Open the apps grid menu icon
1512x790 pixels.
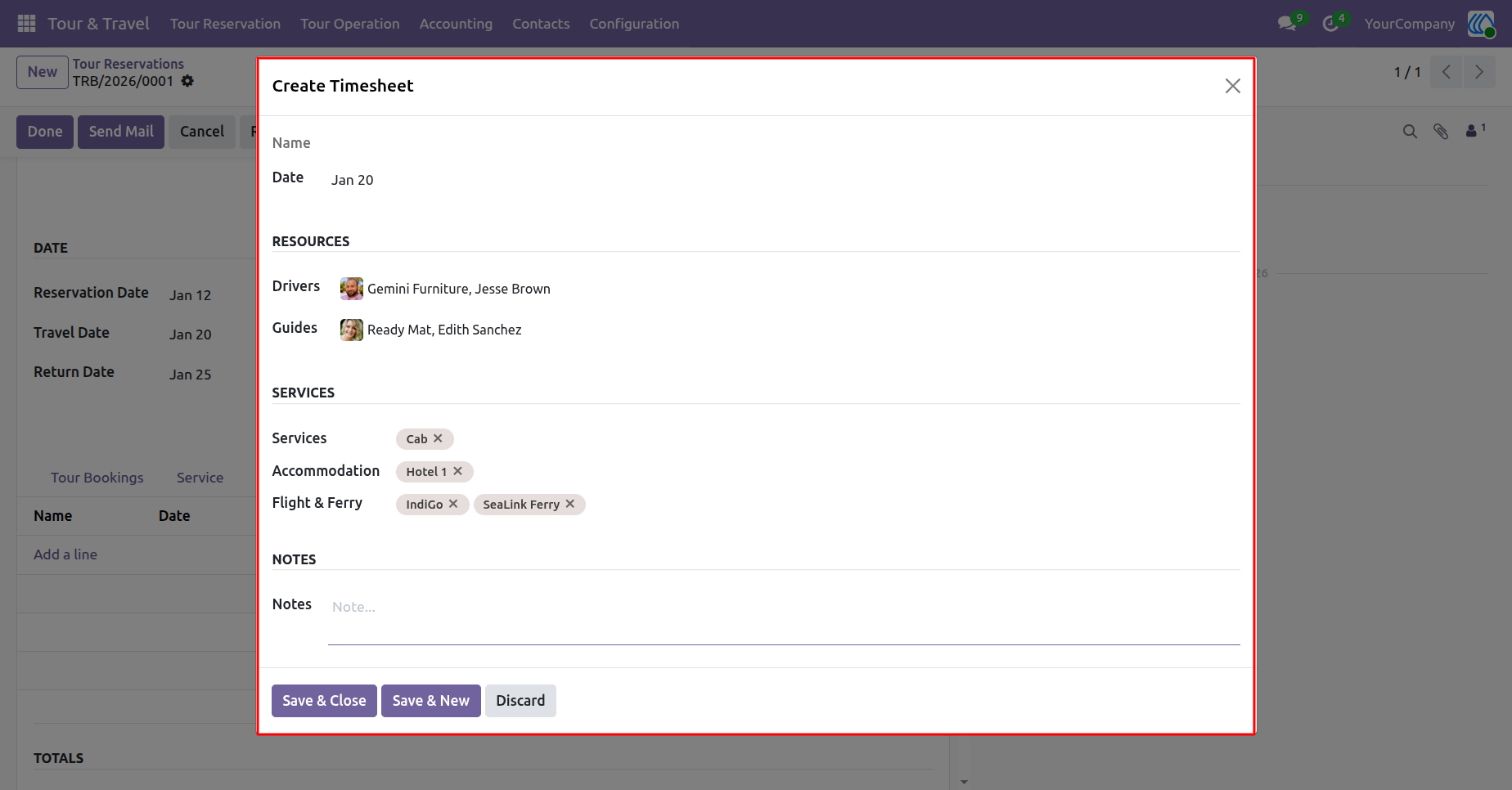(x=26, y=24)
